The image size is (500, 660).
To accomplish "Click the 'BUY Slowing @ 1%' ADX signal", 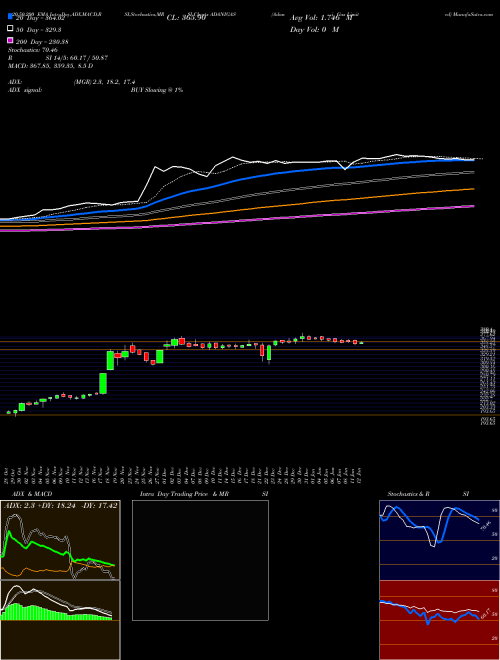I will click(x=157, y=90).
